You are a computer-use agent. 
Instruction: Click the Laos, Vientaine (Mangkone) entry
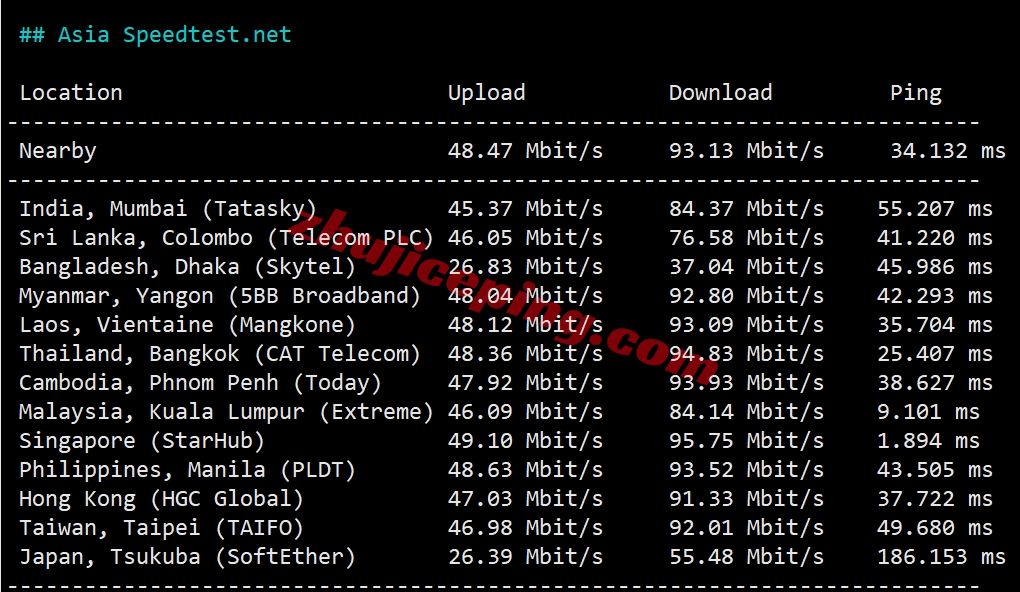click(x=187, y=325)
